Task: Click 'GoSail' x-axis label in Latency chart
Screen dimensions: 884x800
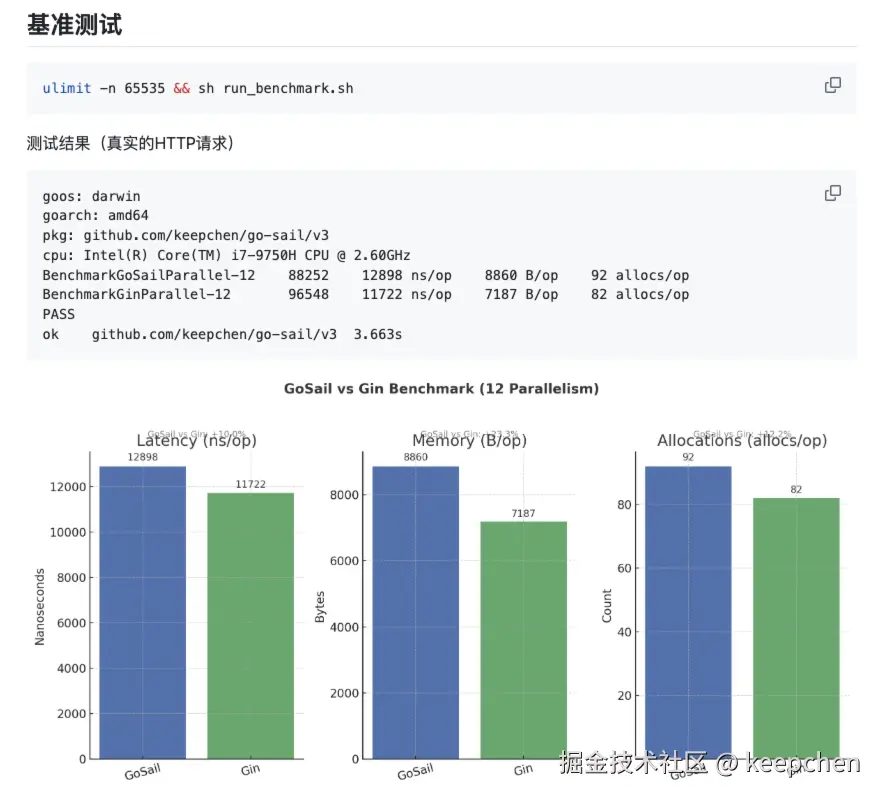Action: pyautogui.click(x=143, y=772)
